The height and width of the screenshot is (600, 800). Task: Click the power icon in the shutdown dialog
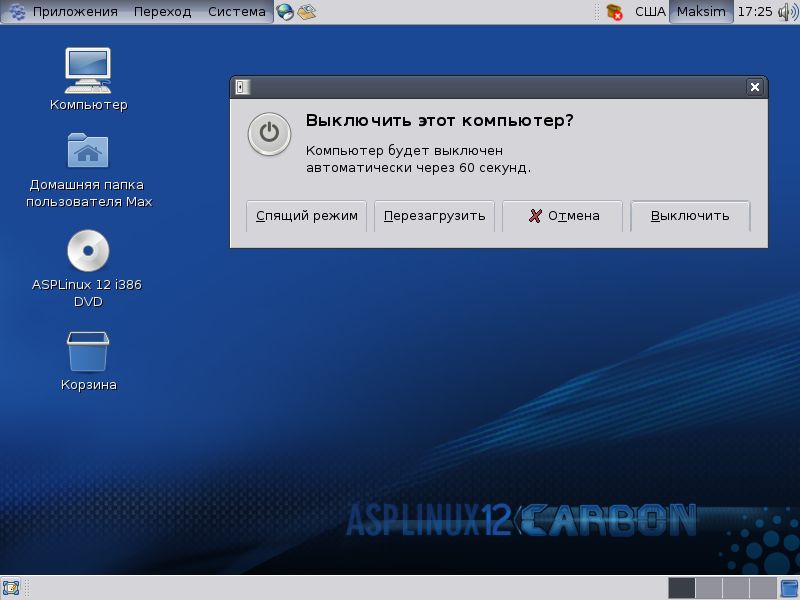click(x=269, y=134)
